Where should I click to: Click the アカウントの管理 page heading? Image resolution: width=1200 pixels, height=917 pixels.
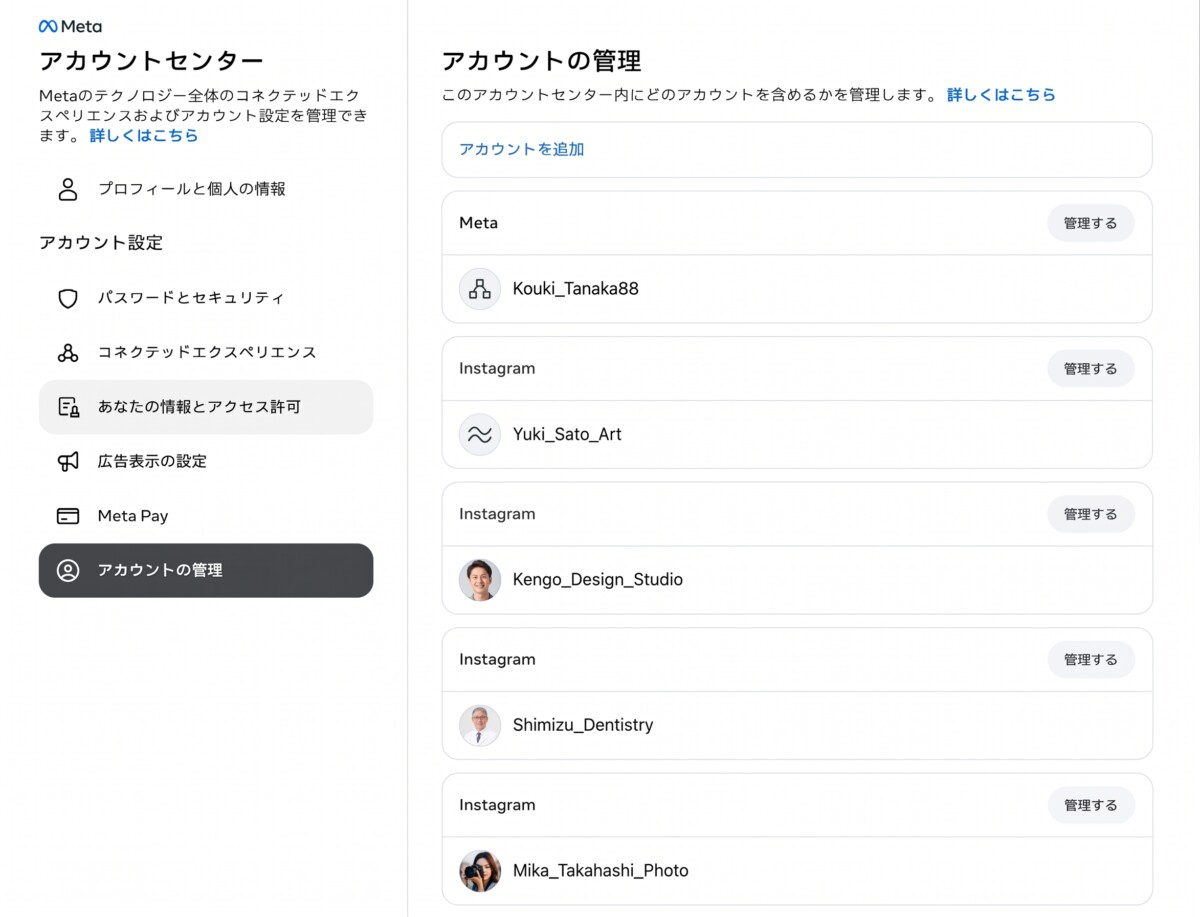pos(541,61)
